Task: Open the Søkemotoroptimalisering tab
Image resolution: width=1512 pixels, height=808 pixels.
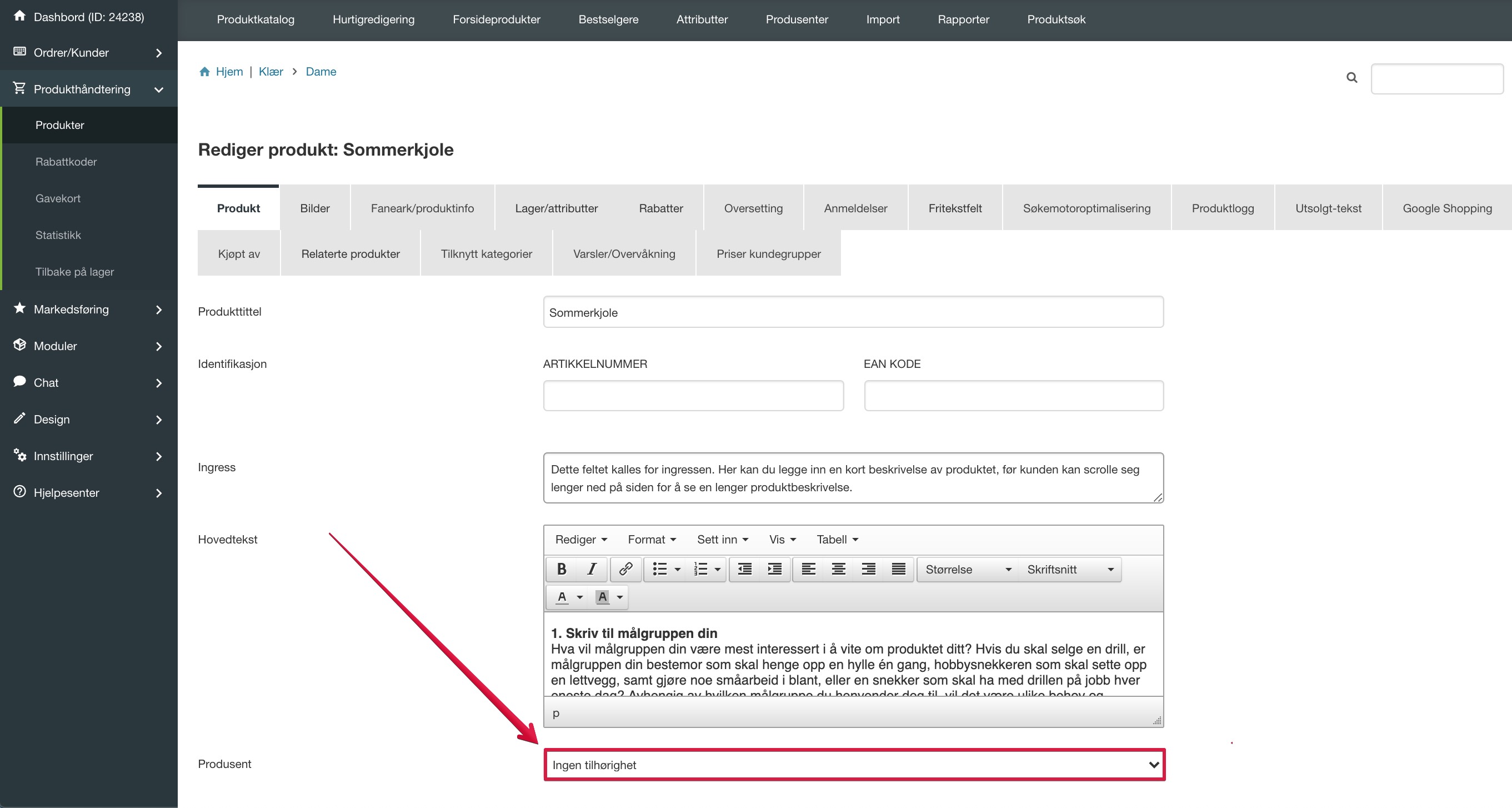Action: click(x=1087, y=208)
